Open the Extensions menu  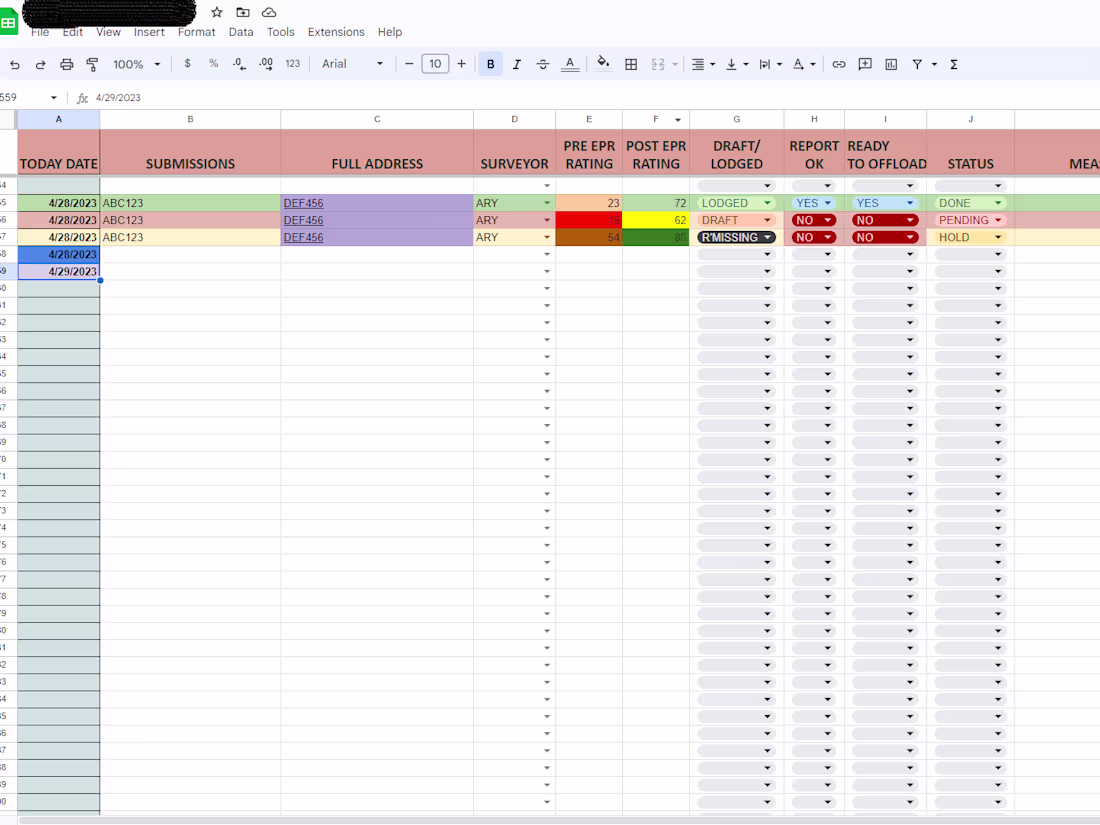336,31
